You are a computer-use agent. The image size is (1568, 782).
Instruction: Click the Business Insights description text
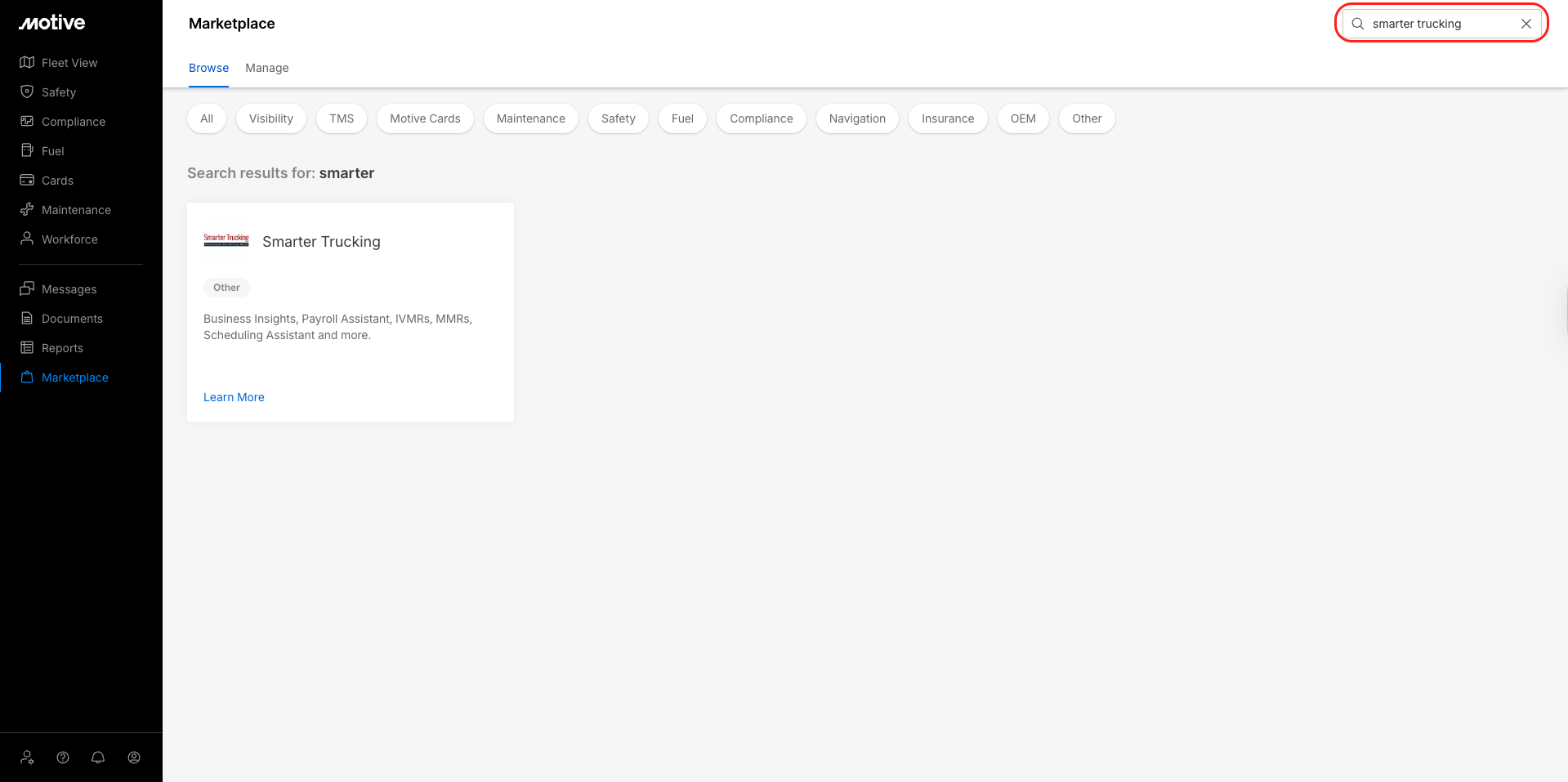[x=338, y=327]
